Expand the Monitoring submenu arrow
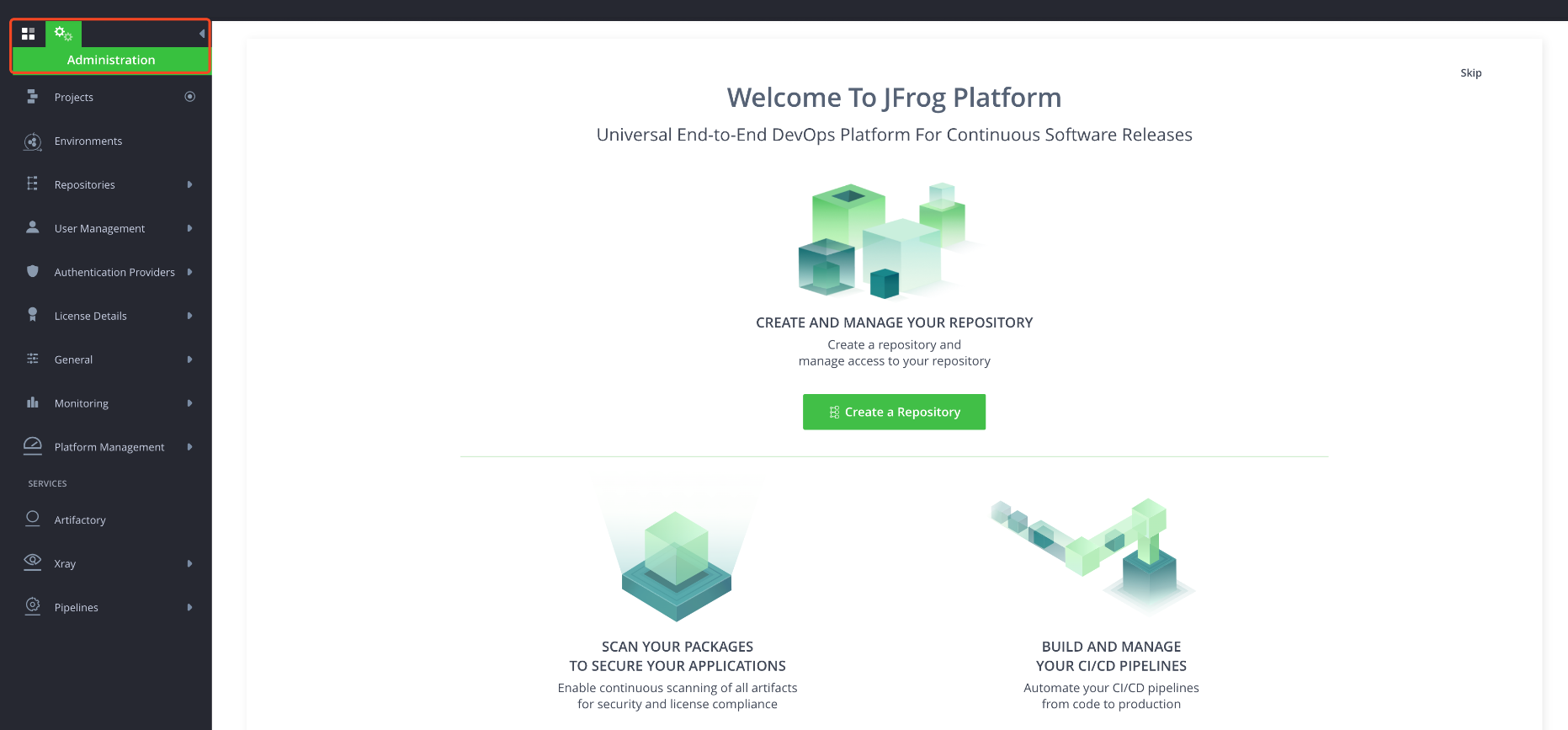The width and height of the screenshot is (1568, 730). pyautogui.click(x=190, y=403)
